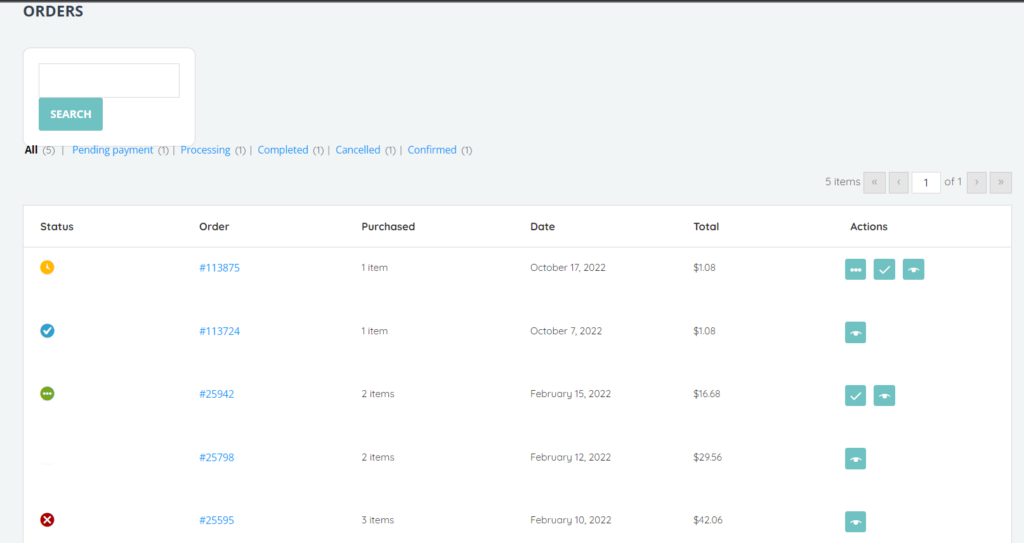1024x543 pixels.
Task: Click the current page number field
Action: point(926,182)
